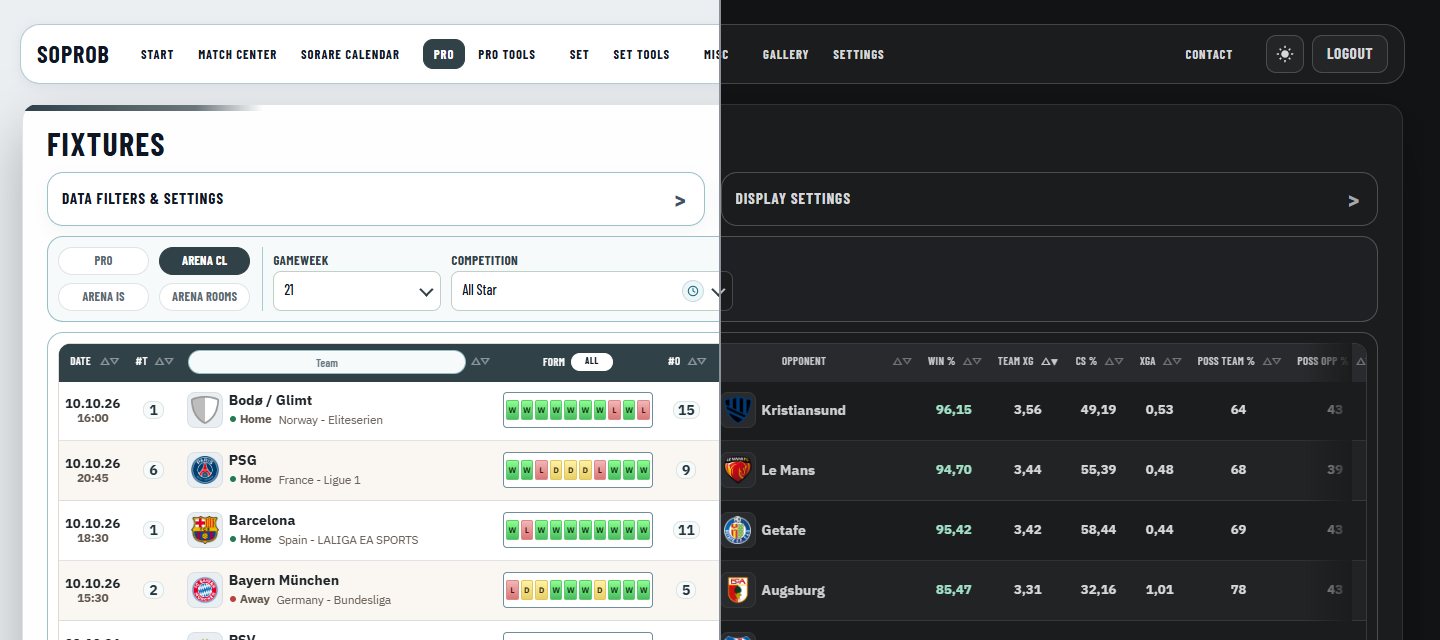Sort by POSS TEAM % column arrows
1440x640 pixels.
click(1272, 362)
